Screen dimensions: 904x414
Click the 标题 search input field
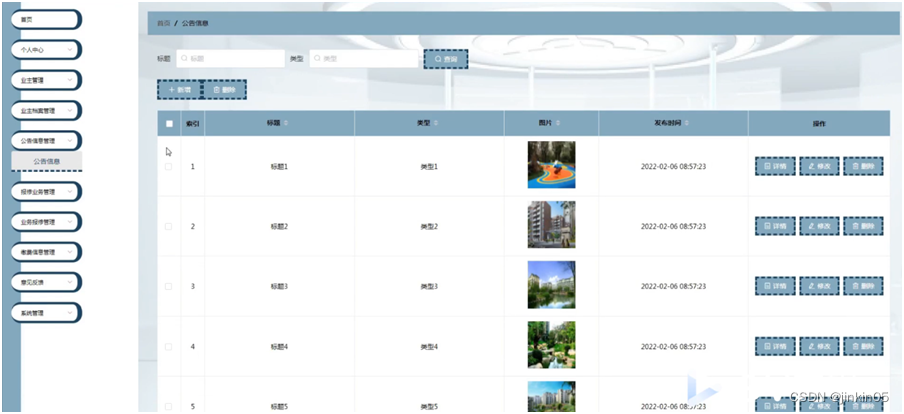tap(232, 59)
